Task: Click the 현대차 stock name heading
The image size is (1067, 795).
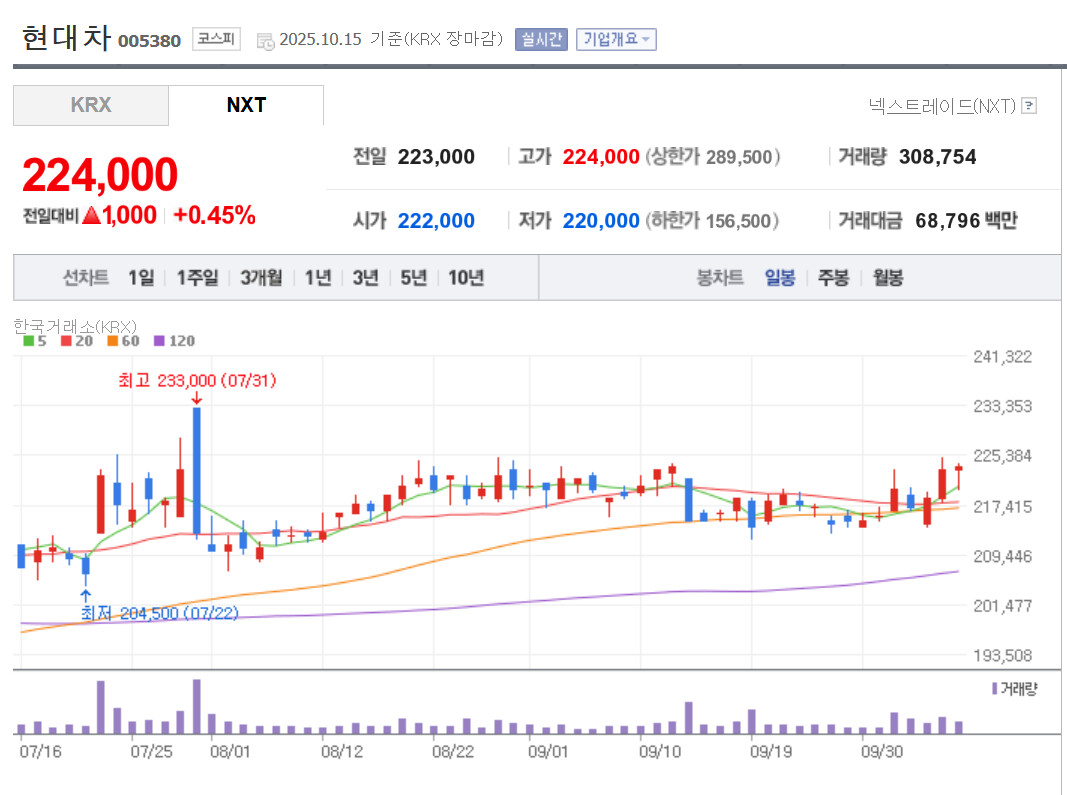Action: coord(66,37)
